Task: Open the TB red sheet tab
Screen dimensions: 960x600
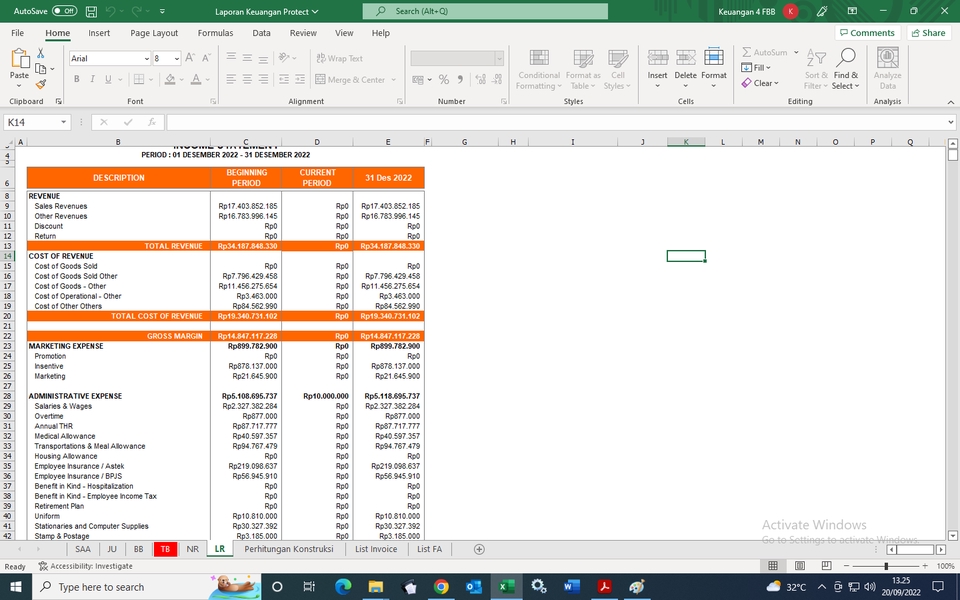Action: pos(165,549)
